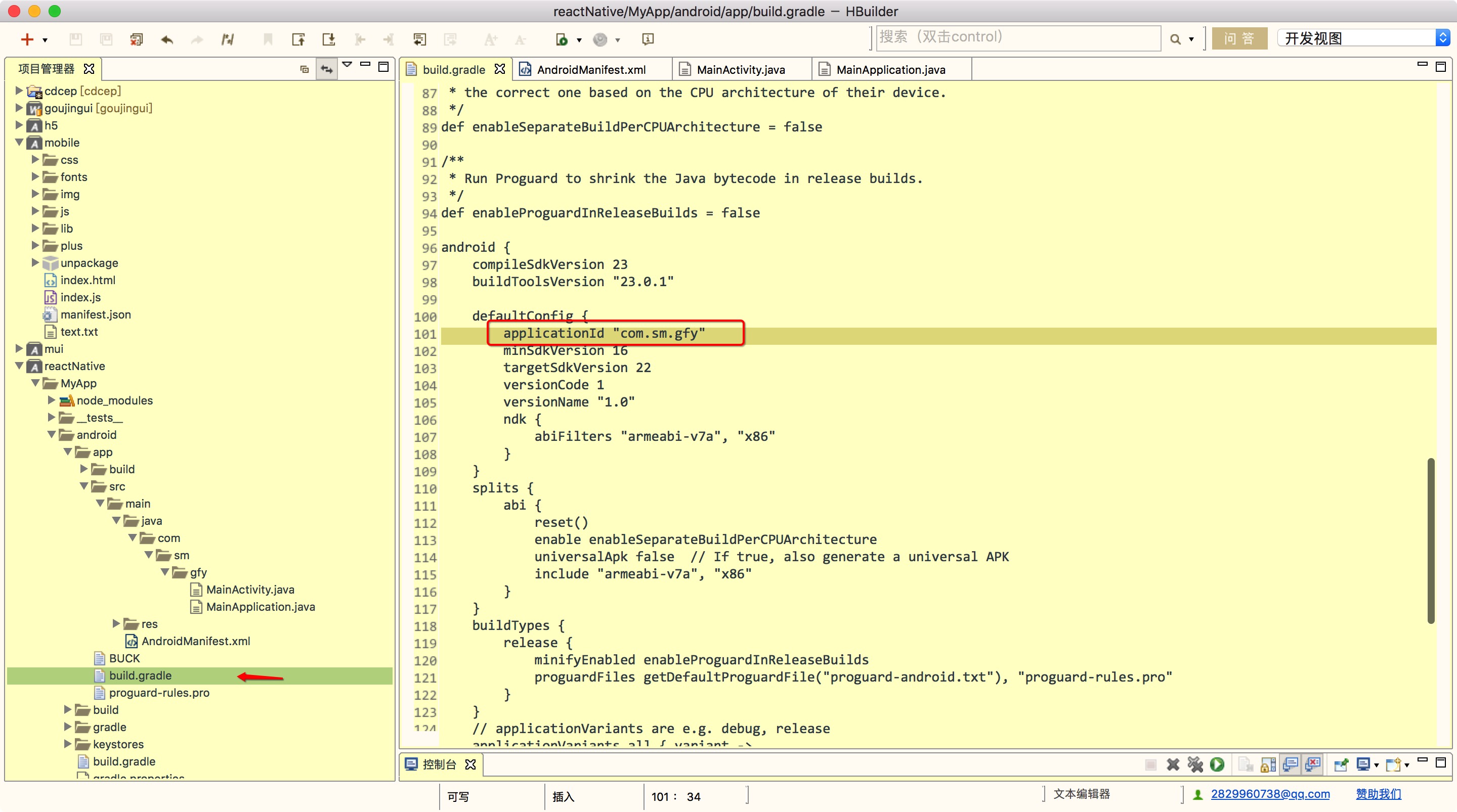
Task: Click the undo arrow icon
Action: (167, 39)
